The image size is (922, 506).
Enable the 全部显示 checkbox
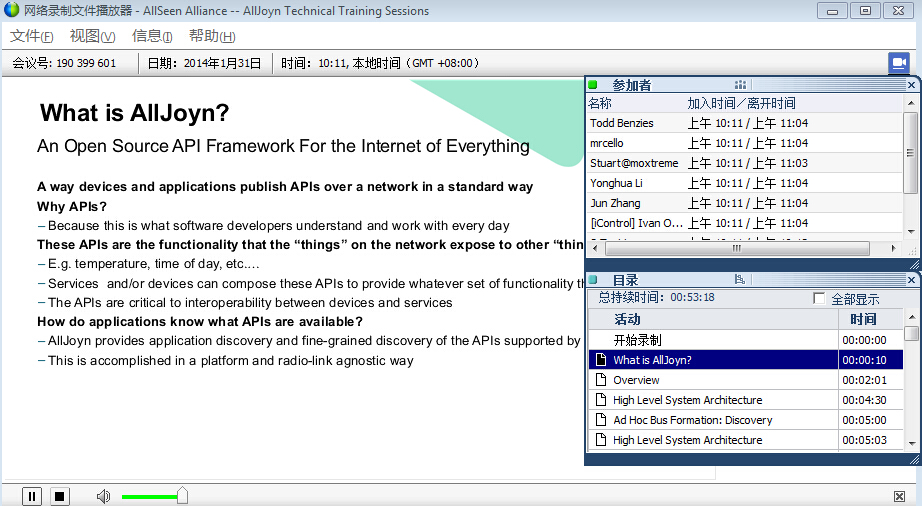(819, 299)
